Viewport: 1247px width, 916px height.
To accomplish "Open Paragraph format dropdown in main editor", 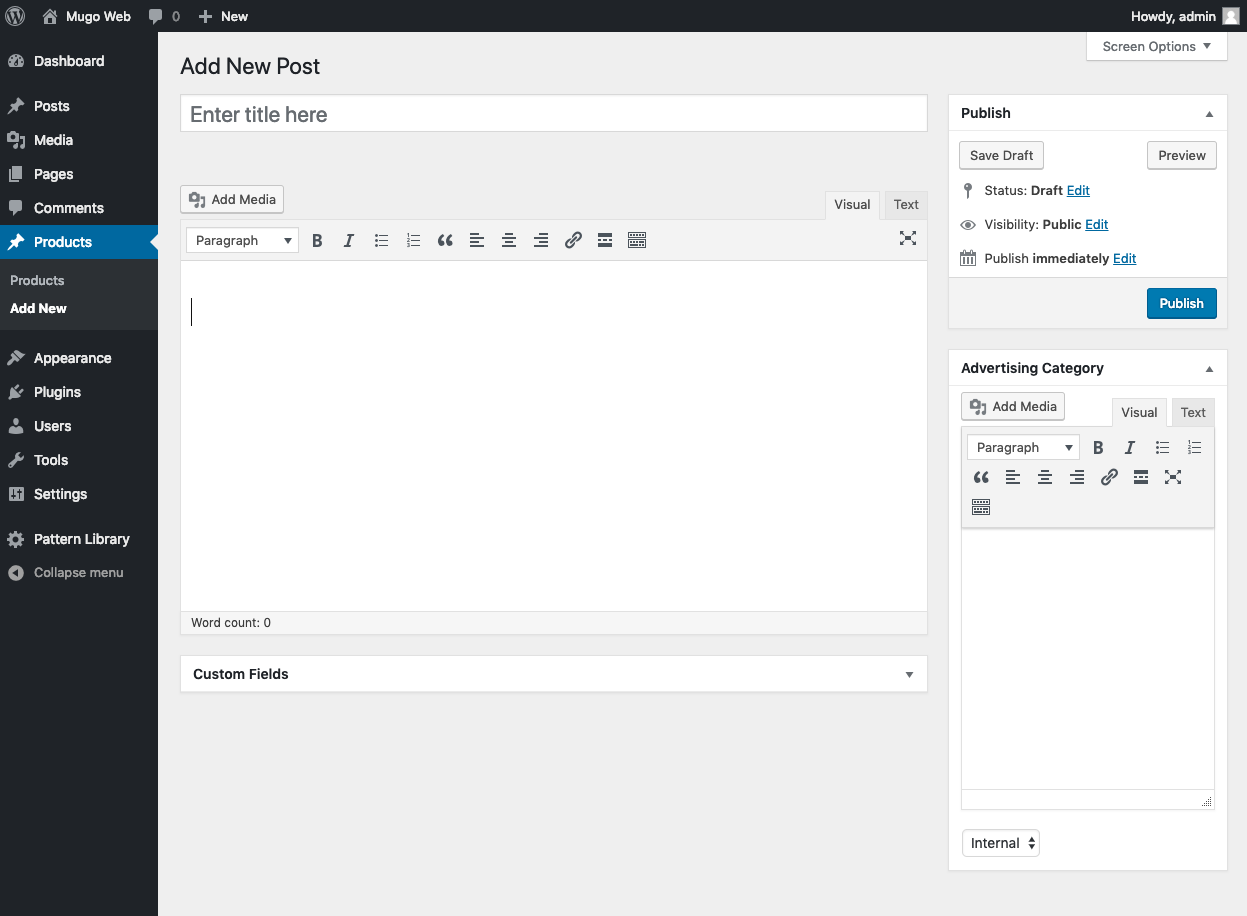I will [243, 240].
